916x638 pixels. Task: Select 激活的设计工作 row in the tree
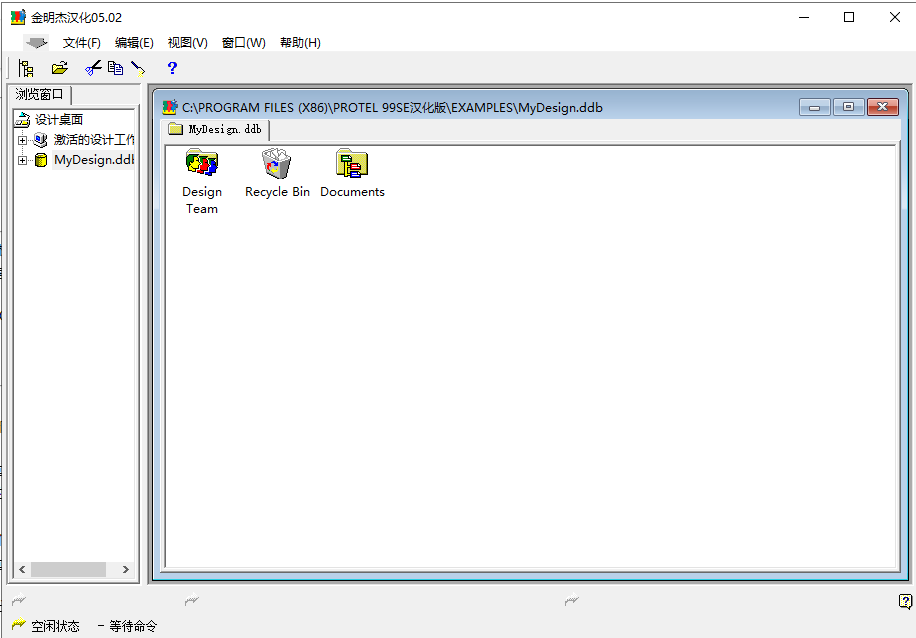[93, 140]
